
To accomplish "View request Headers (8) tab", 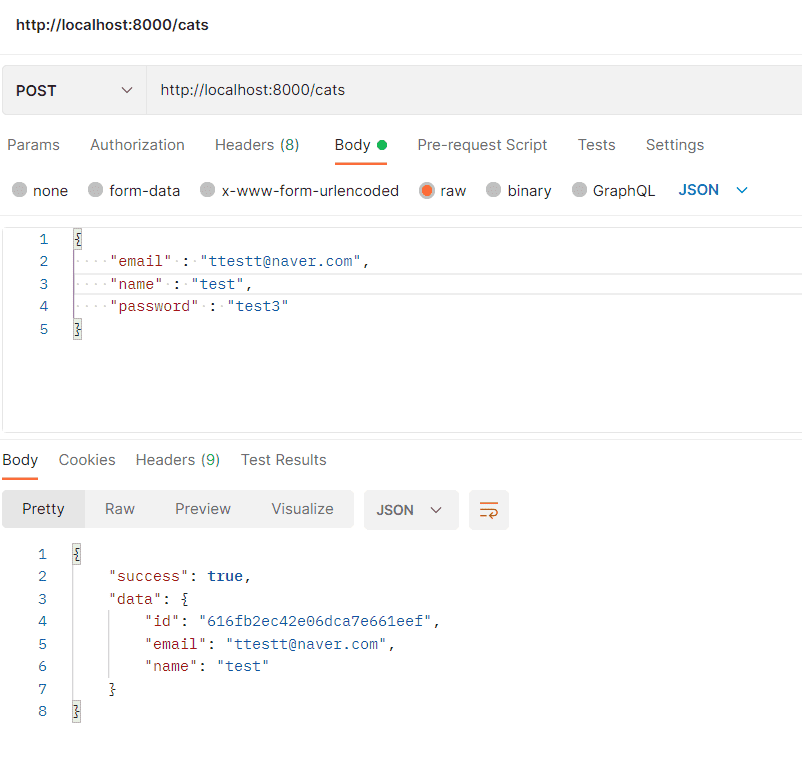I will [257, 145].
